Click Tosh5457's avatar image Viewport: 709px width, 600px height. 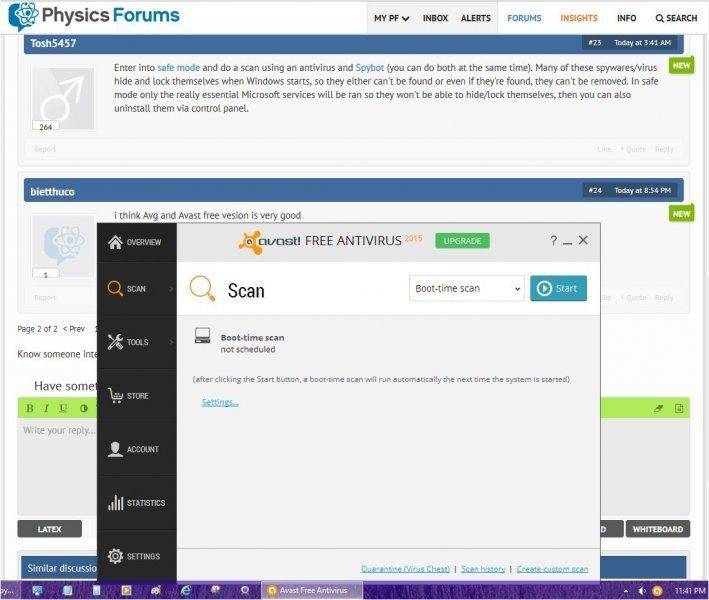click(63, 98)
